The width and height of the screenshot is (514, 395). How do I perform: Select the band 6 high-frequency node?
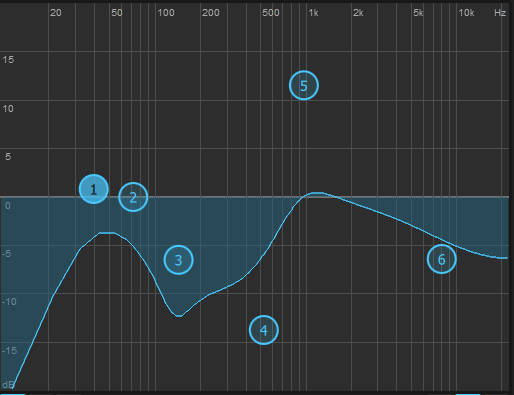pyautogui.click(x=442, y=259)
